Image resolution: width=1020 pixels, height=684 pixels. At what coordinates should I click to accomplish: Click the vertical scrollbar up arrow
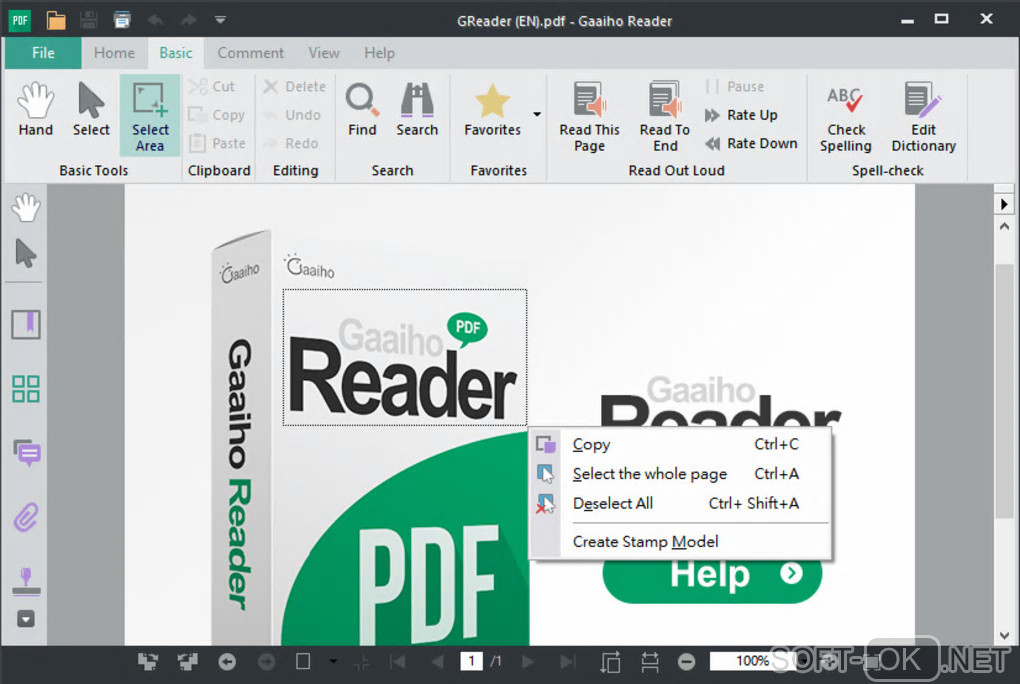coord(1004,226)
